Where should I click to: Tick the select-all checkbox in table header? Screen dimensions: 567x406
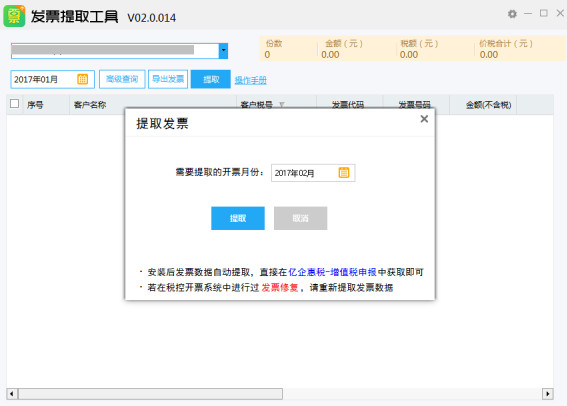coord(14,104)
